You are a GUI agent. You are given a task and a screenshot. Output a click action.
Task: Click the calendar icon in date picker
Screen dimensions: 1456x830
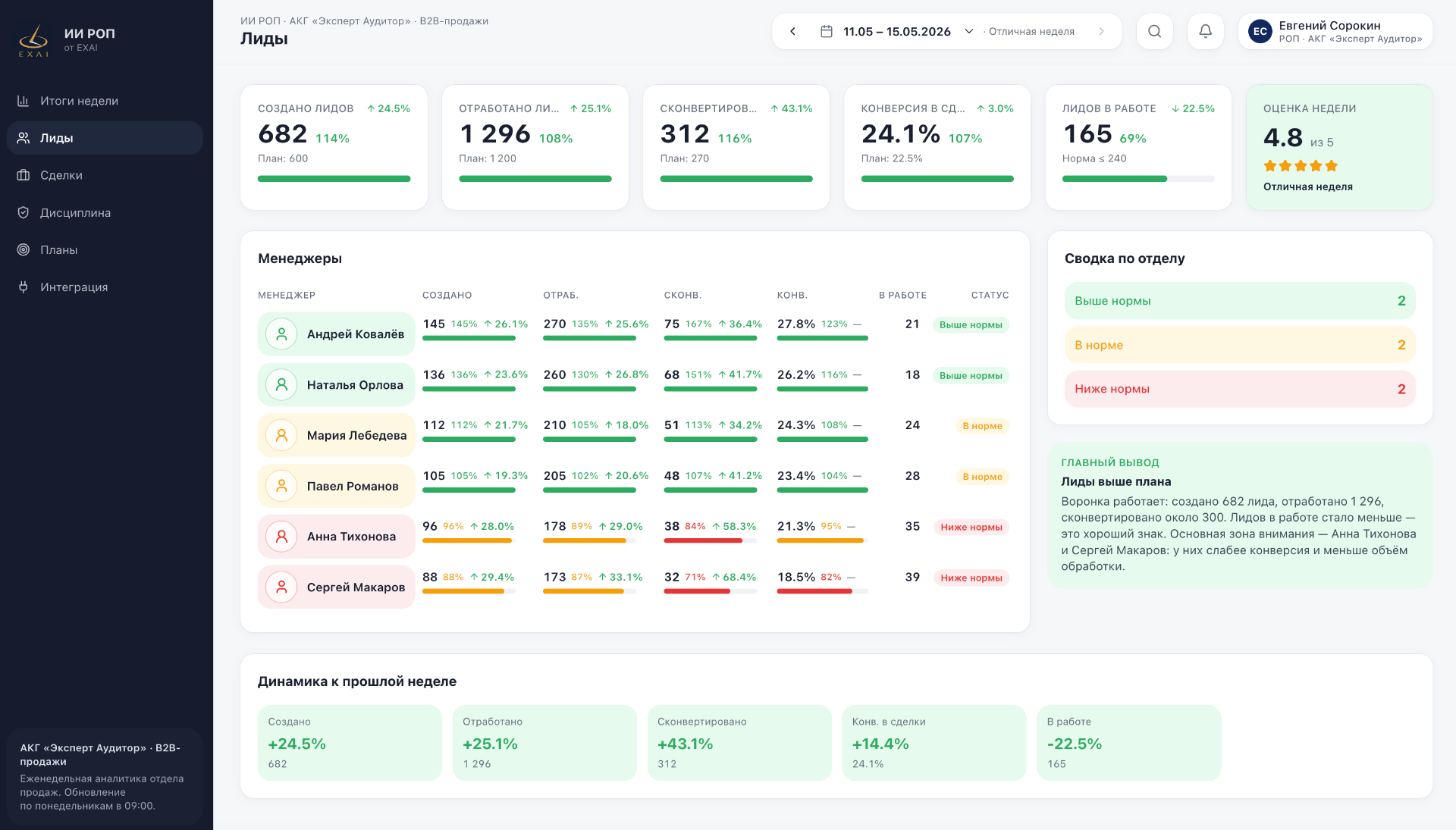click(827, 31)
